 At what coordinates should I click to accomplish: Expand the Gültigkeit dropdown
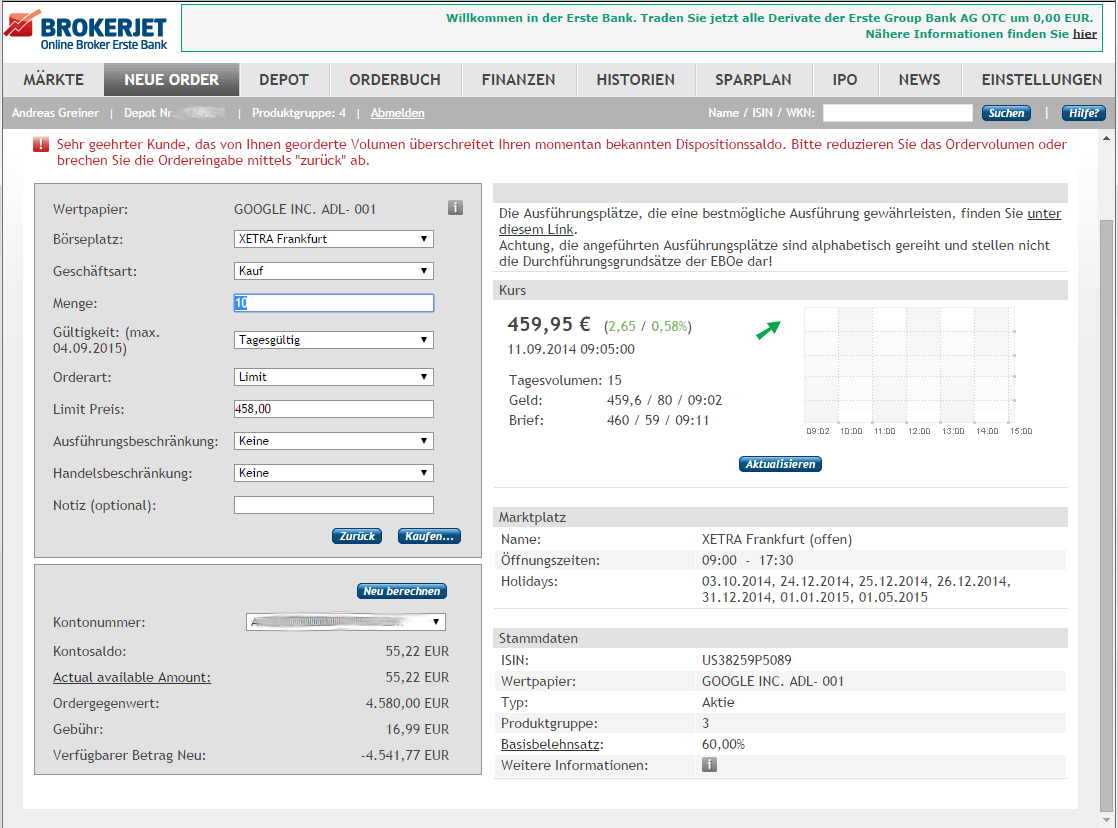pyautogui.click(x=334, y=340)
